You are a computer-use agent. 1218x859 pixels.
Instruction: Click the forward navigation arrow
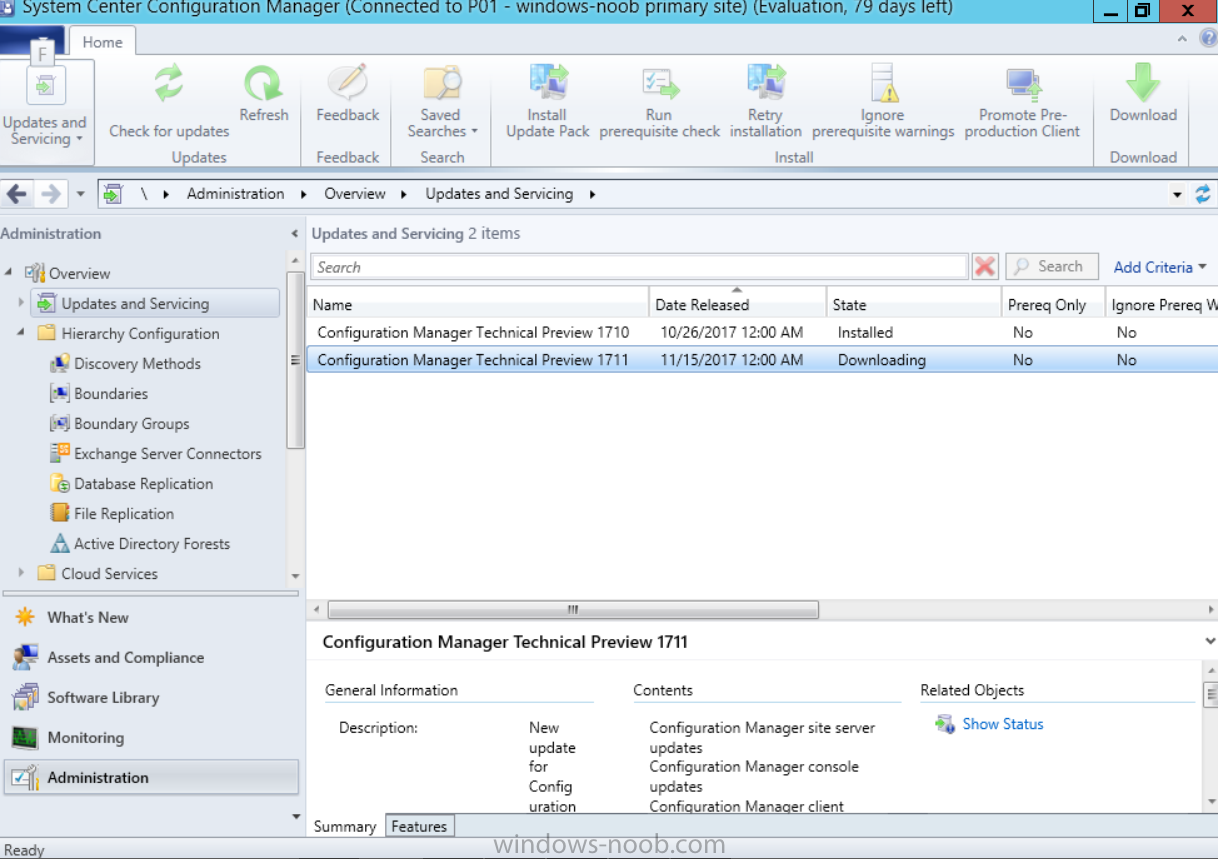[x=51, y=194]
